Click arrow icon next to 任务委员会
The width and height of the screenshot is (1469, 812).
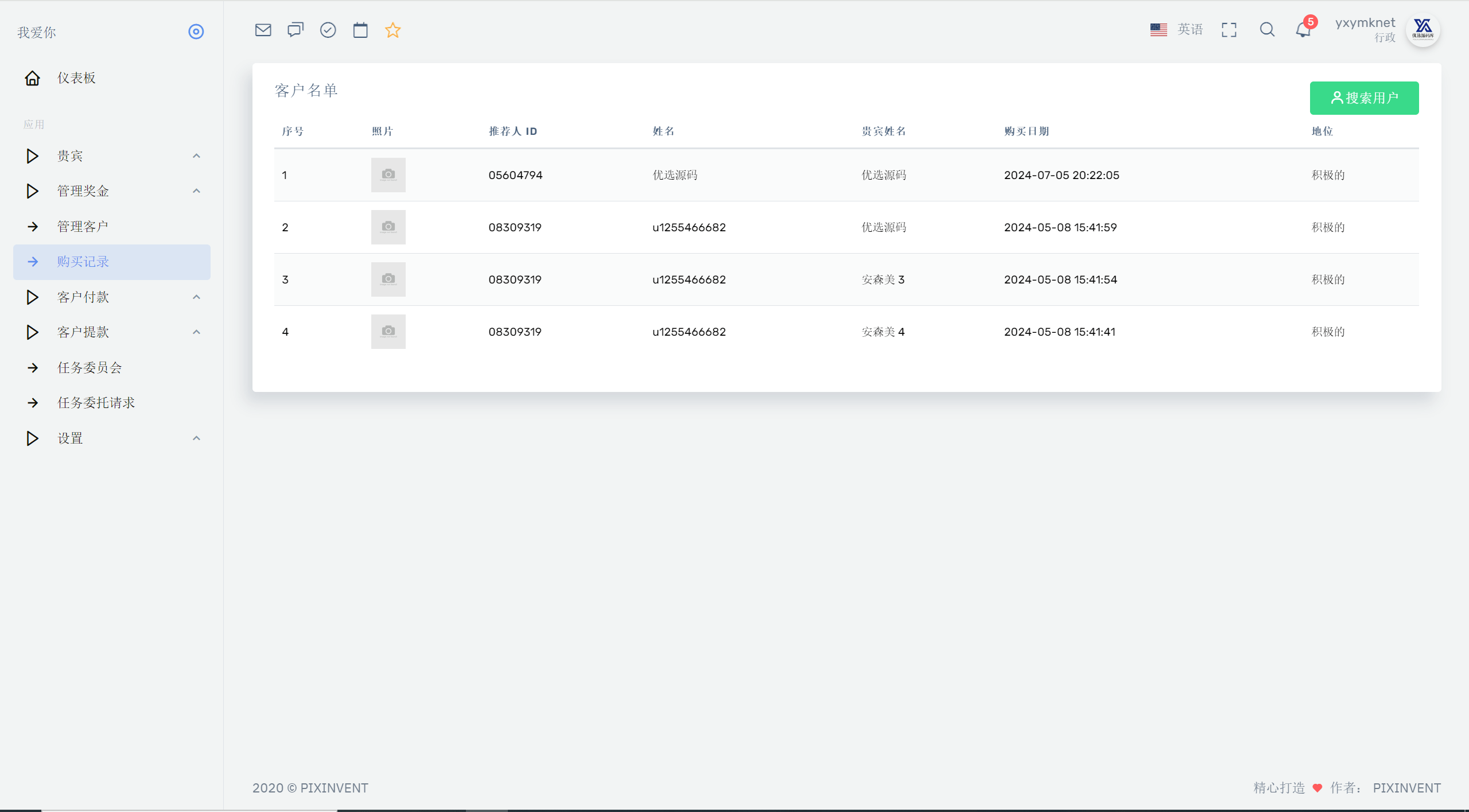(33, 368)
